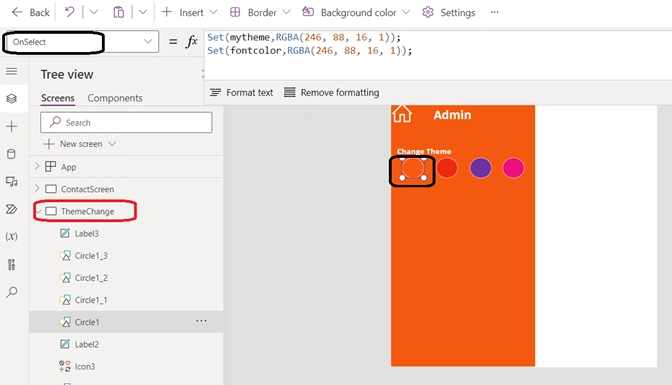Click the Label3 control icon
Image resolution: width=672 pixels, height=385 pixels.
65,233
